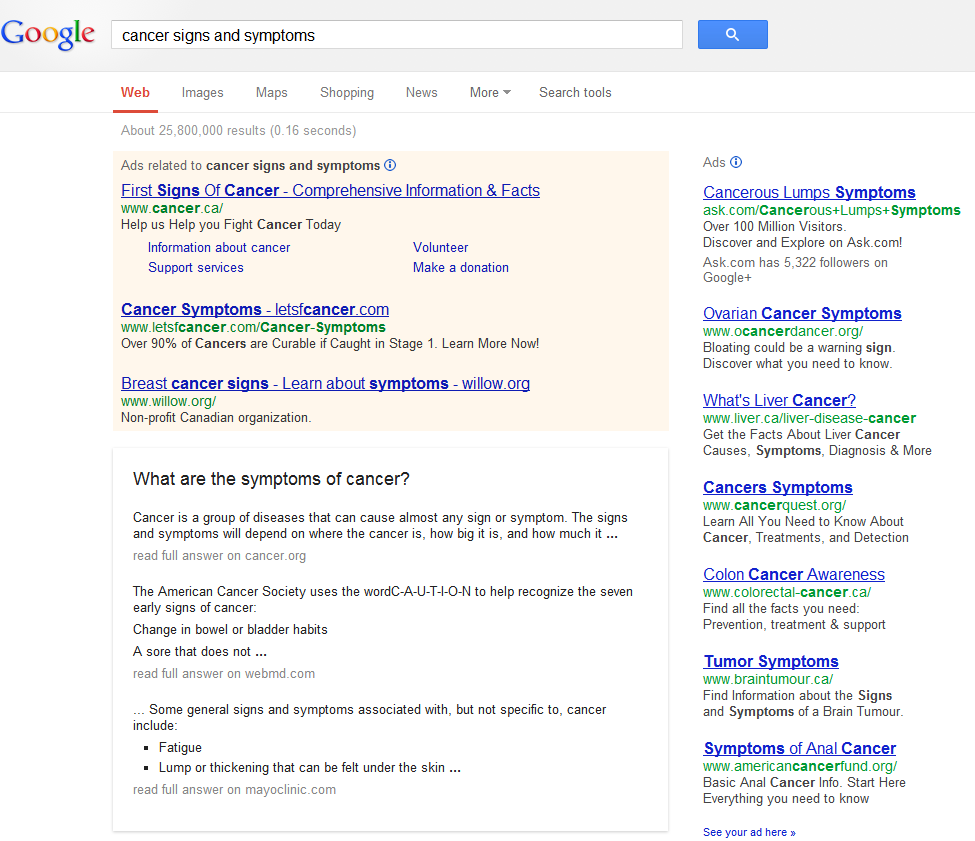
Task: Open the More dropdown menu
Action: point(490,93)
